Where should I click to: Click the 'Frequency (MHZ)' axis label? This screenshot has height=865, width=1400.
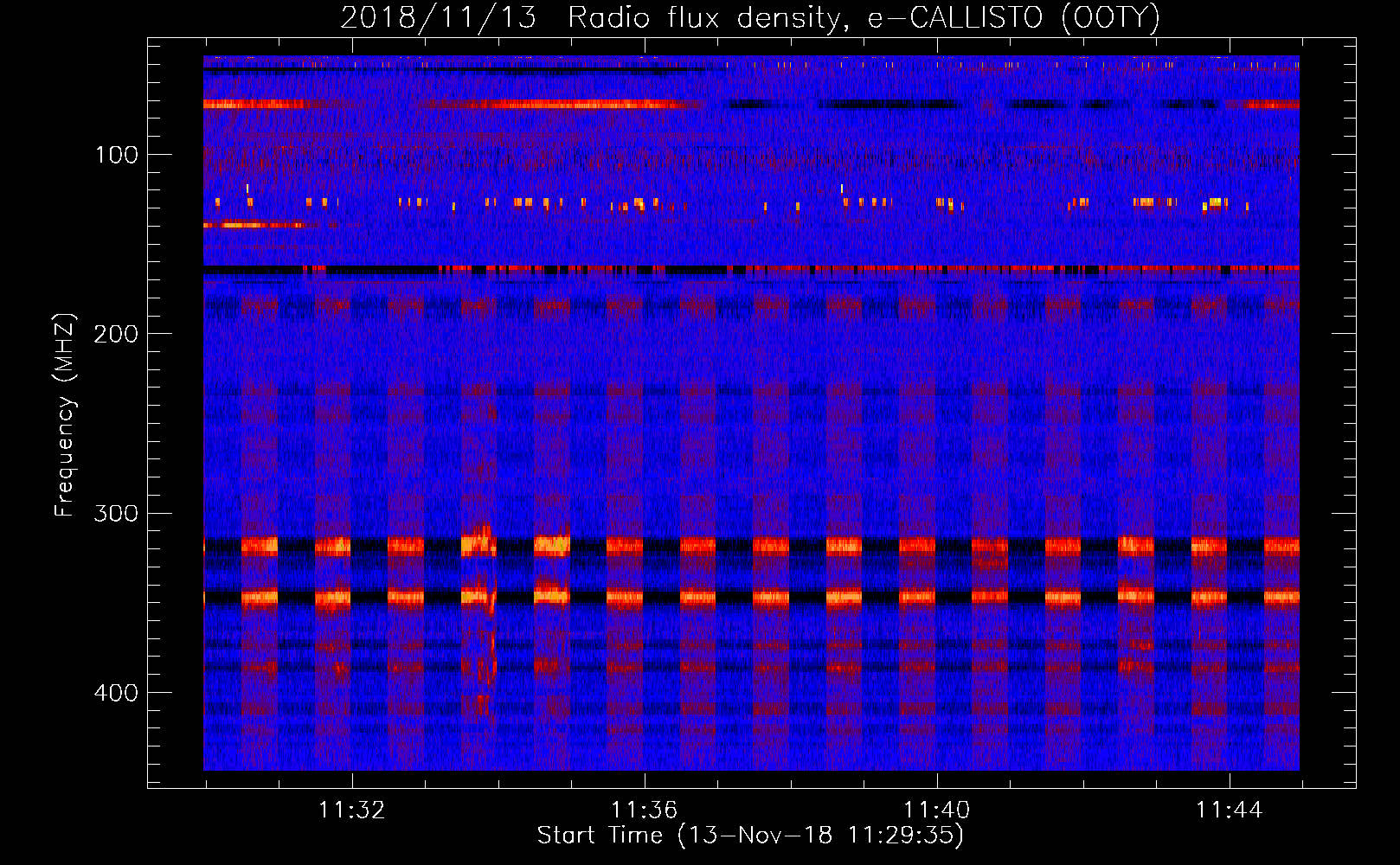[65, 415]
